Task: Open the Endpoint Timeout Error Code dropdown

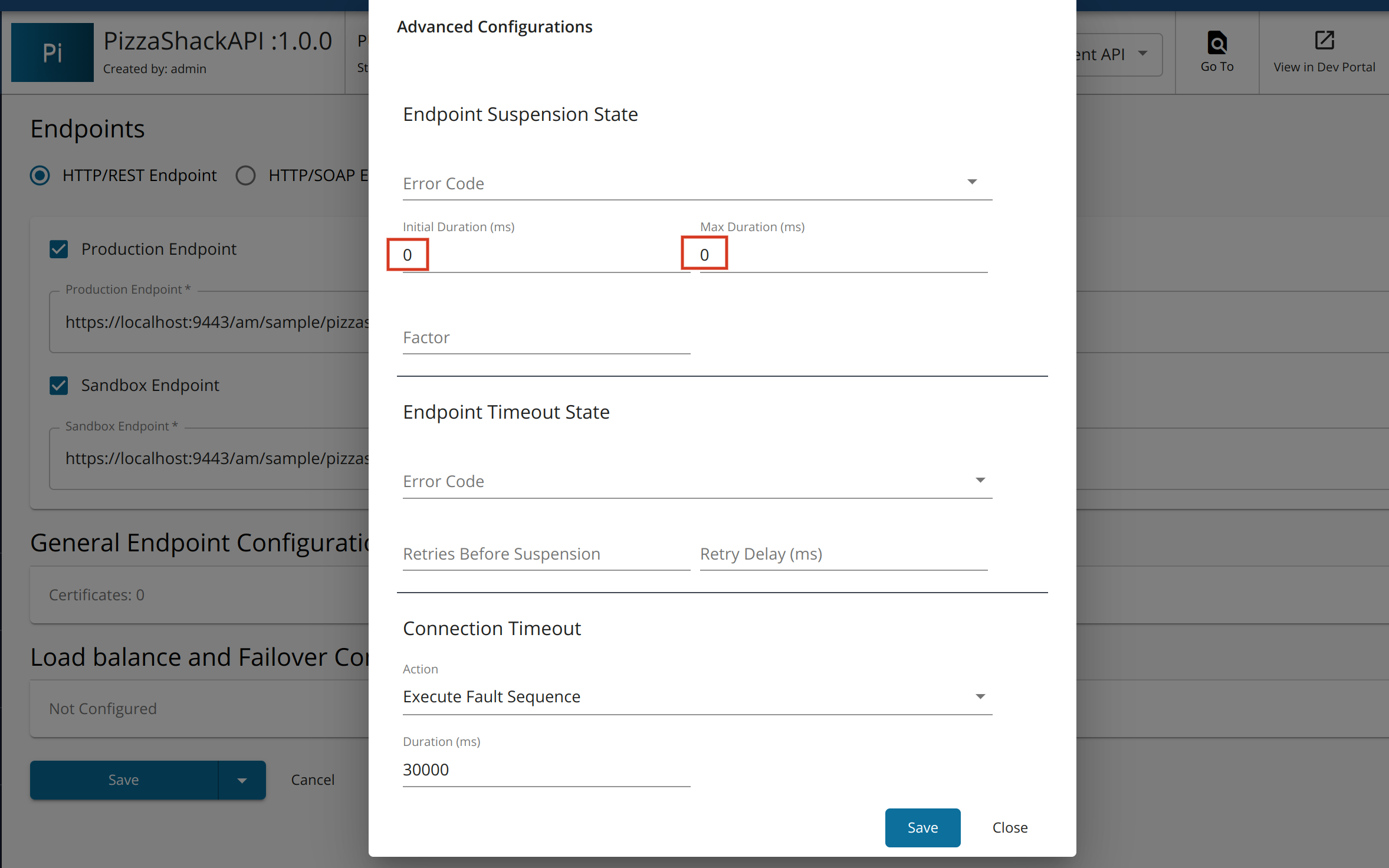Action: (980, 480)
